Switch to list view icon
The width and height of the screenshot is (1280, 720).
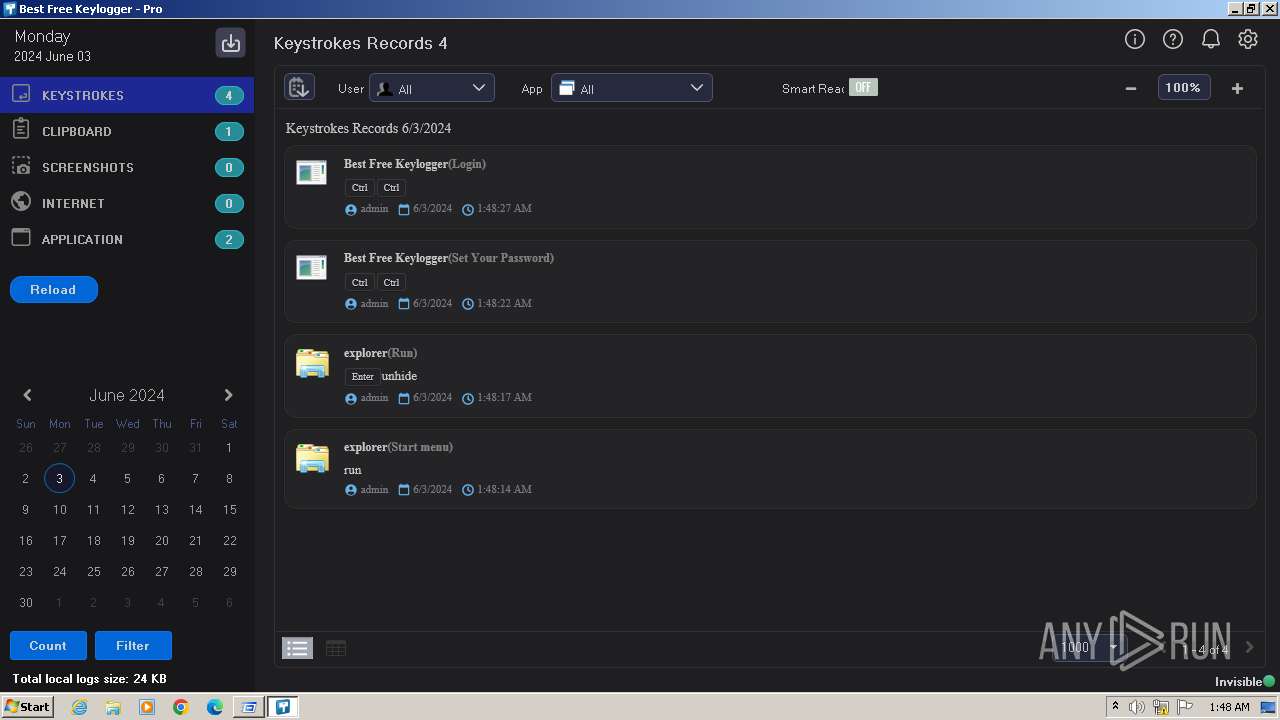click(297, 648)
